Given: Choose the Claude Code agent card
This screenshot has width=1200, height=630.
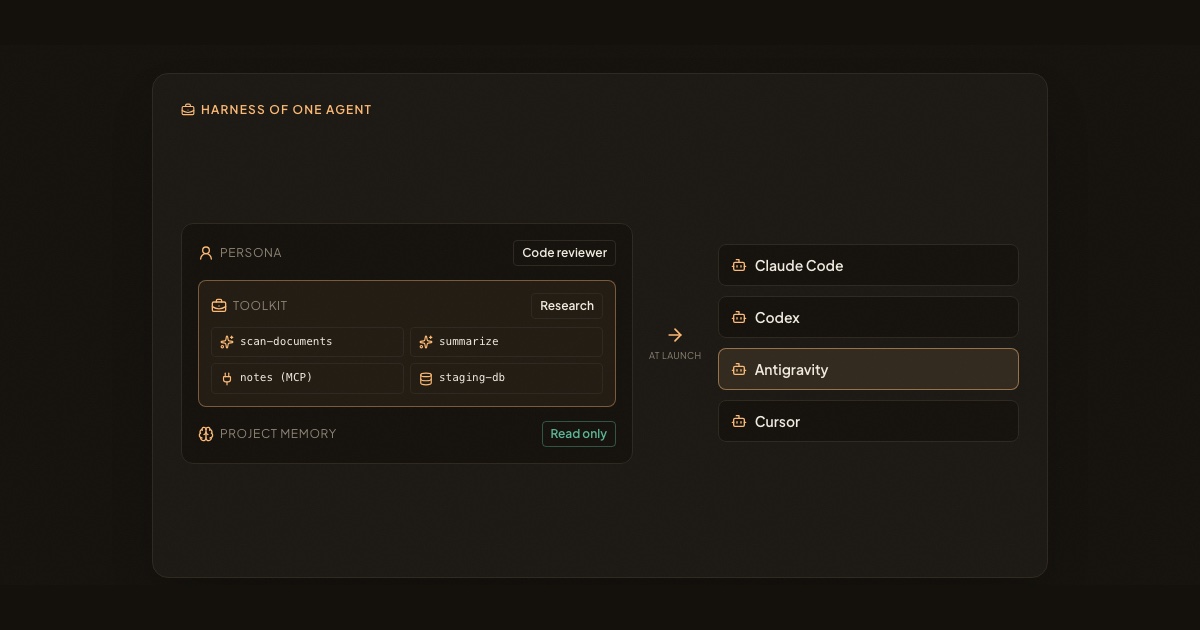Looking at the screenshot, I should [x=868, y=266].
